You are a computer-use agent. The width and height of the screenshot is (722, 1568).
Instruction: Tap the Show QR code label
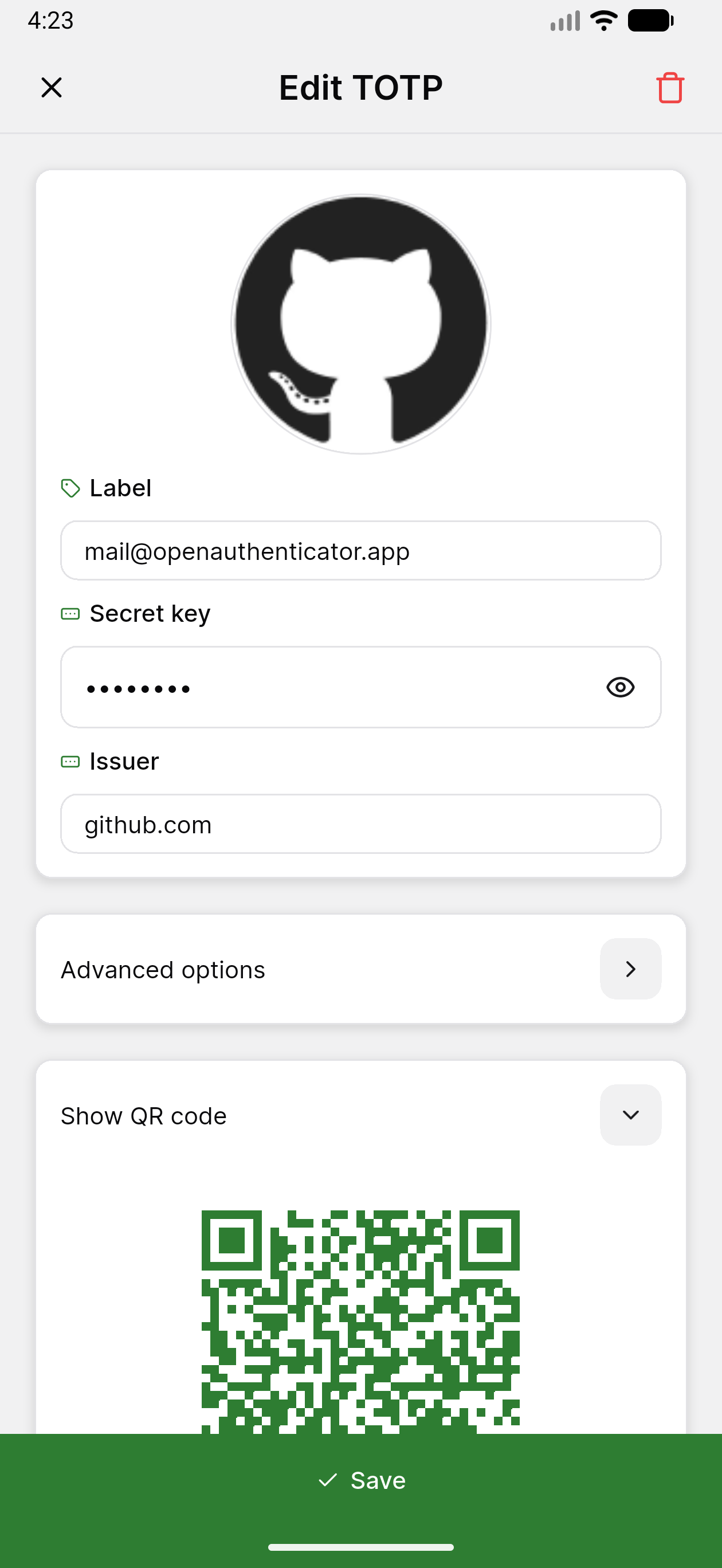(144, 1116)
